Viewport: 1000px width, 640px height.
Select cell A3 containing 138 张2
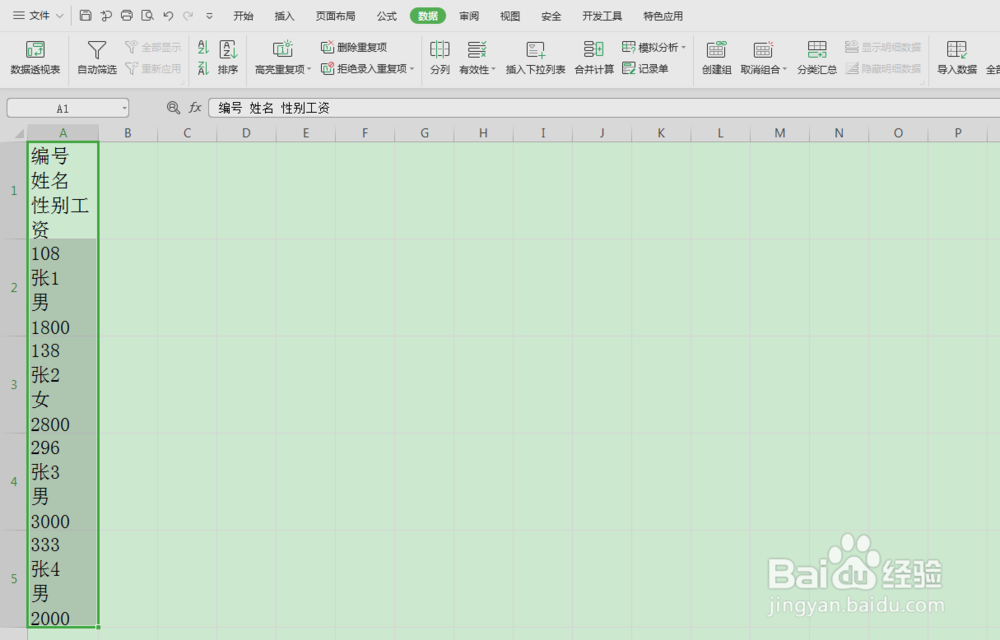(x=63, y=385)
